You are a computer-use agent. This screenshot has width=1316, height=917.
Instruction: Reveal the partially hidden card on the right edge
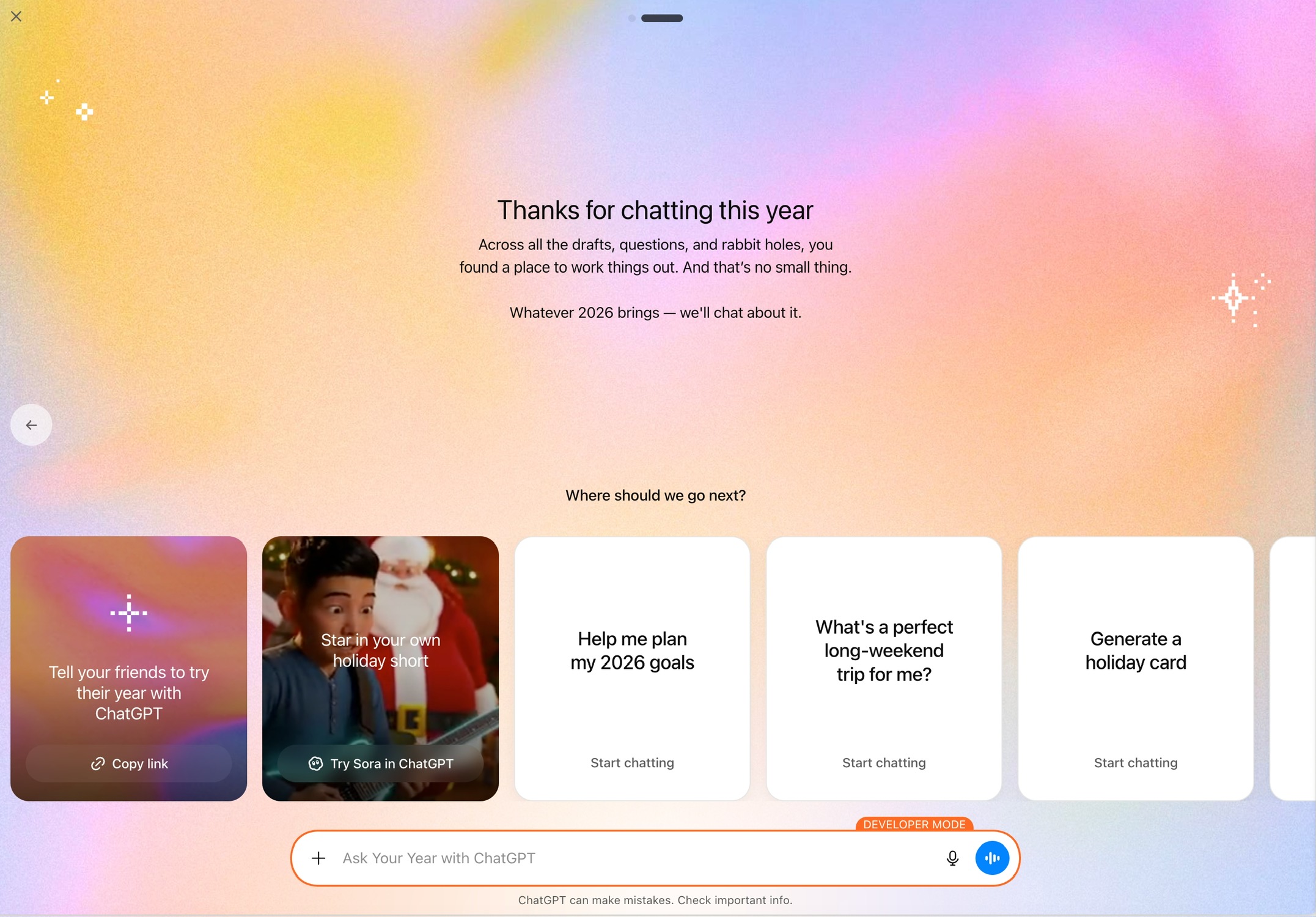(1293, 669)
